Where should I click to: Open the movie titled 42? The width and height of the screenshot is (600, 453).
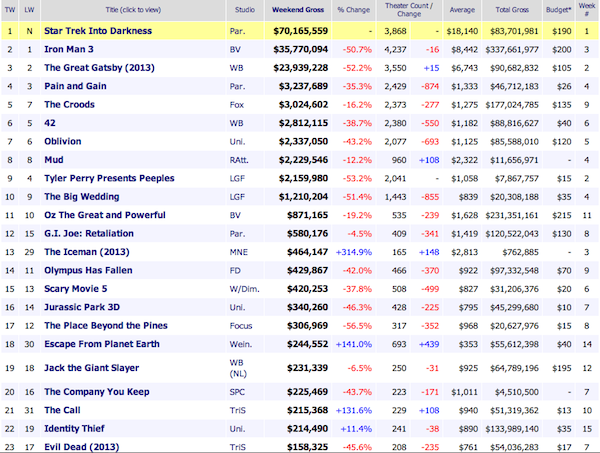(50, 123)
